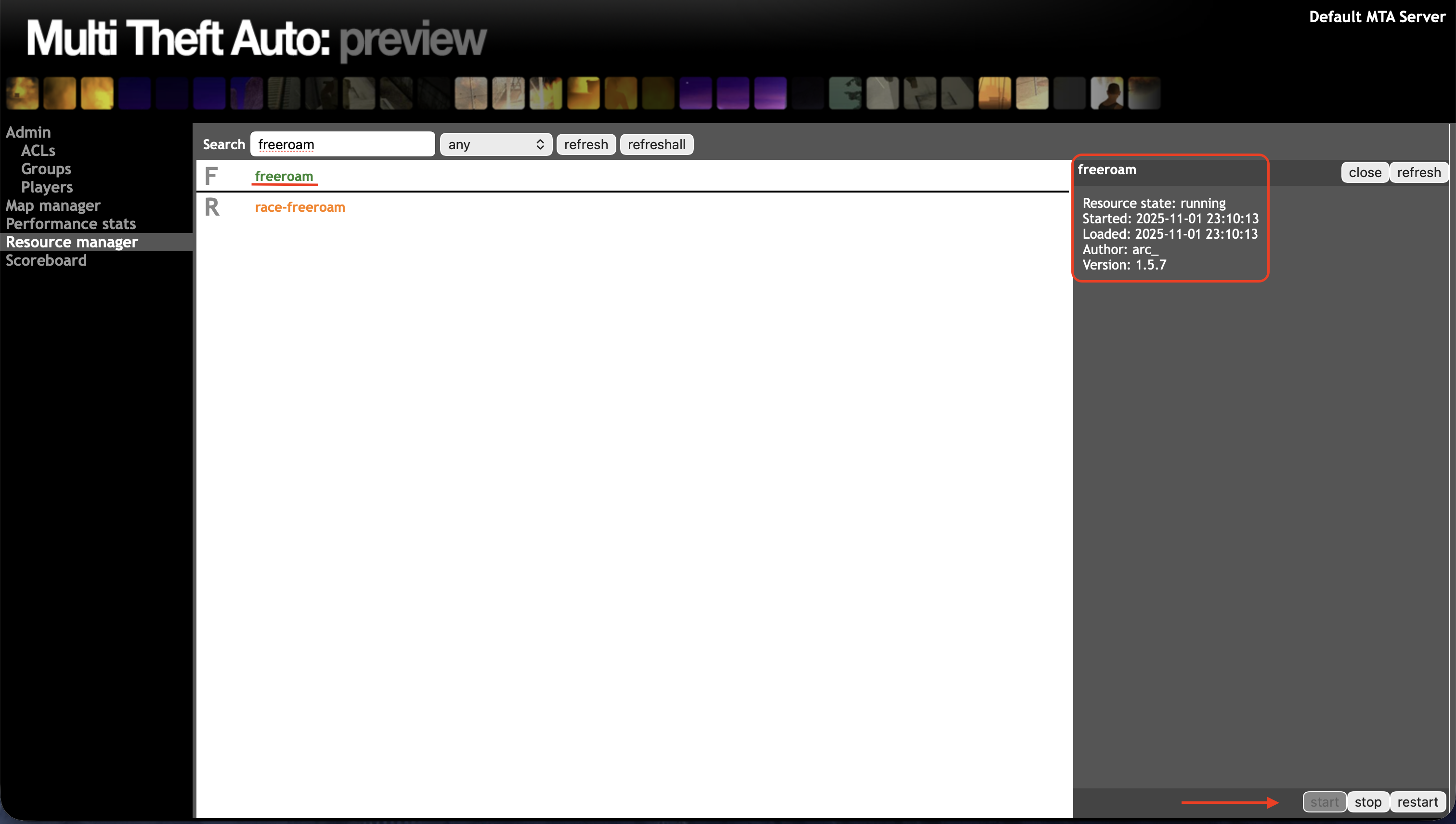The width and height of the screenshot is (1456, 824).
Task: Switch to the Scoreboard page
Action: click(46, 260)
